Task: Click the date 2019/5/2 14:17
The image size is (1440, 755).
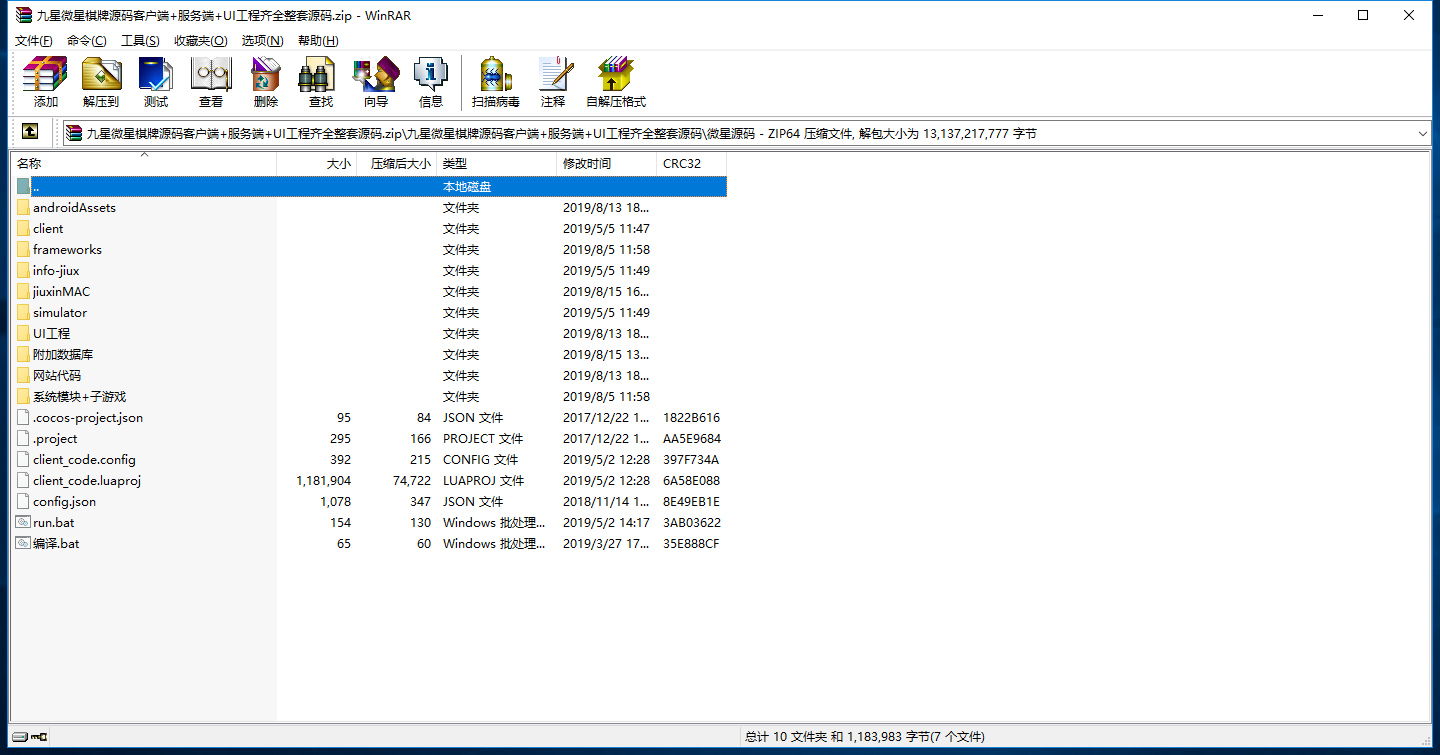Action: pyautogui.click(x=606, y=523)
